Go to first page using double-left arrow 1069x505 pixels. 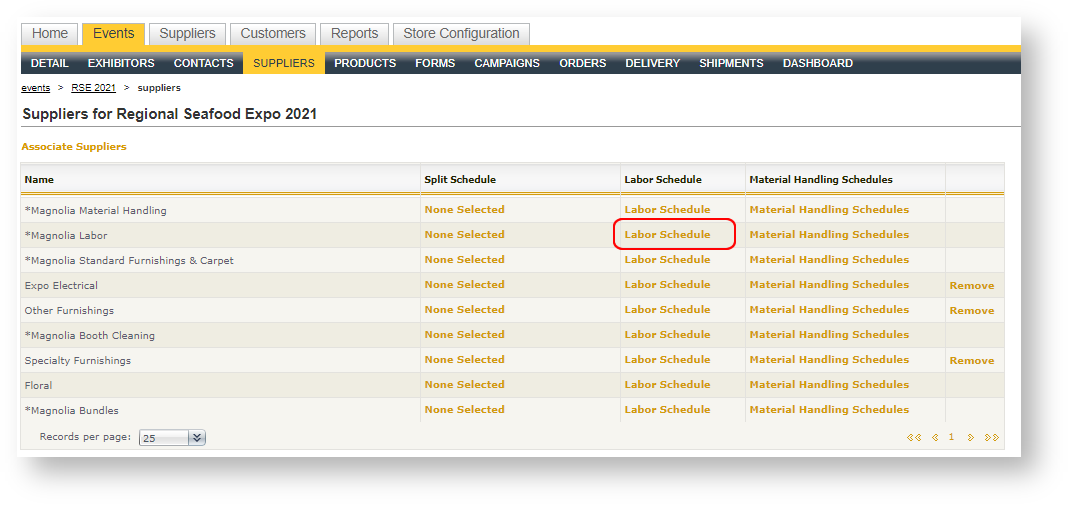coord(913,438)
